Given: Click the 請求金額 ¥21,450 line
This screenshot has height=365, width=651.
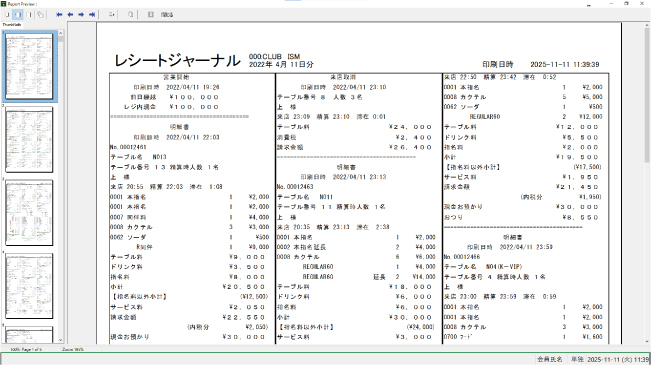Looking at the screenshot, I should [521, 187].
